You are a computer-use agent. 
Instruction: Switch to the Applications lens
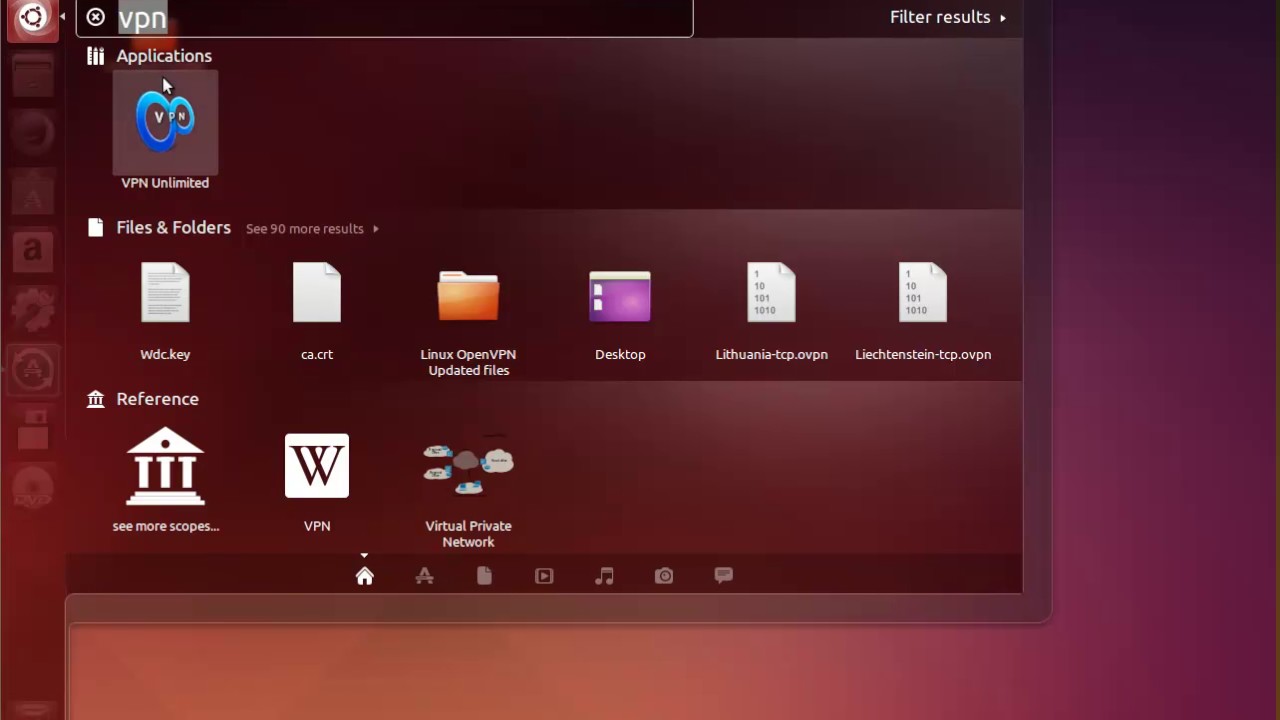click(x=424, y=576)
